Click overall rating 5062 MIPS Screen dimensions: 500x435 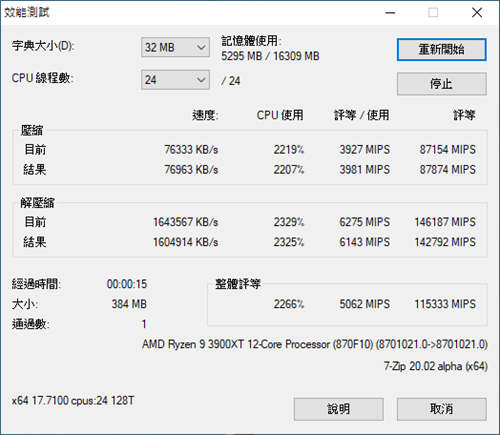click(x=365, y=304)
